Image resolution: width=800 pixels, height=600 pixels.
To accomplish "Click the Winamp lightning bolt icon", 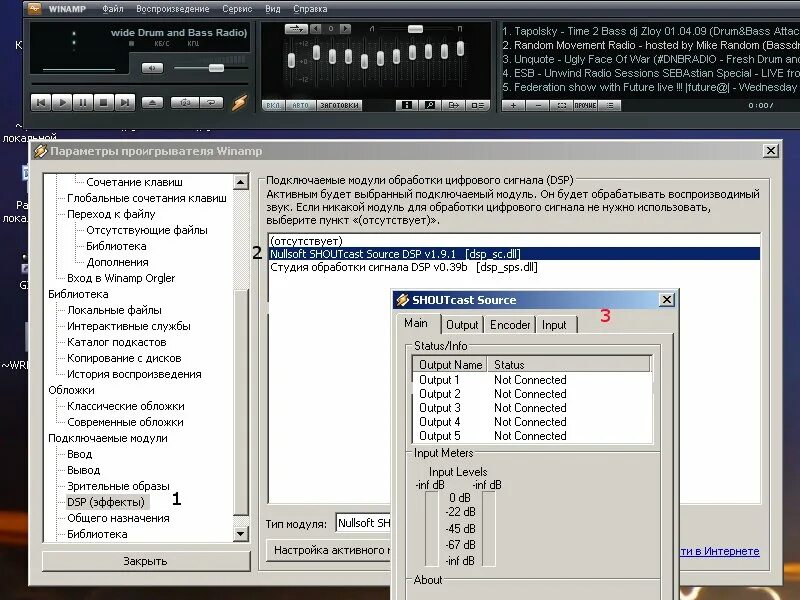I will (x=239, y=103).
